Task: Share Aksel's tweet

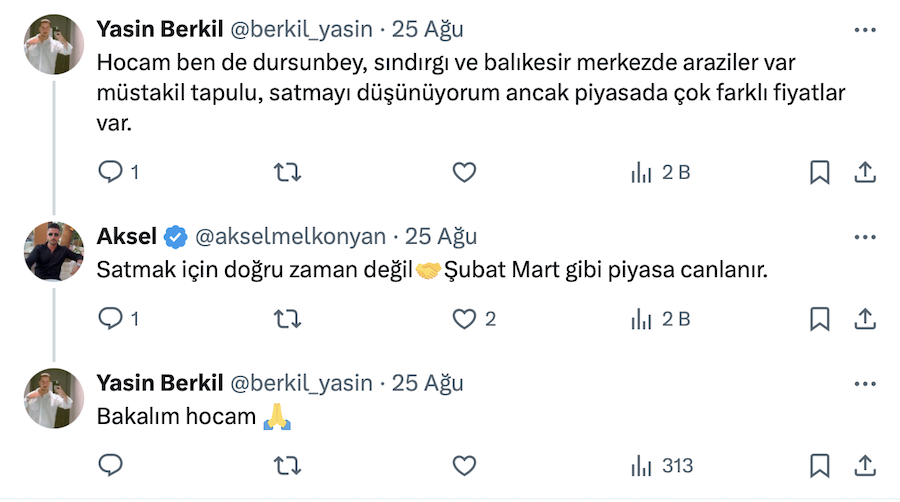Action: 865,319
